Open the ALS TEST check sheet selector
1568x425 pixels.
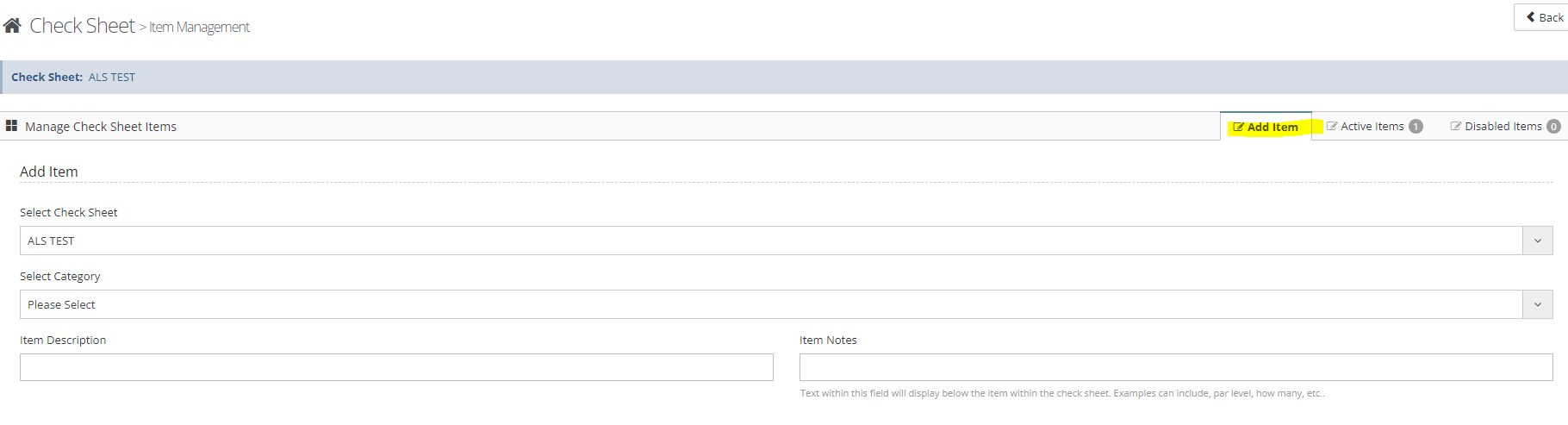[770, 241]
